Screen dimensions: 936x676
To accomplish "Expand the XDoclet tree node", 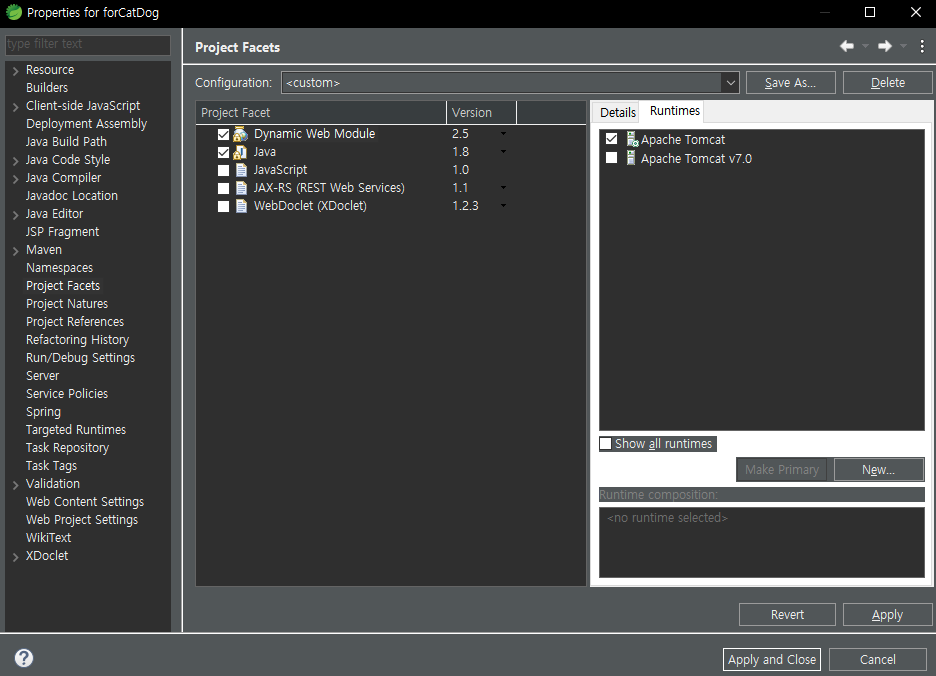I will [x=16, y=557].
